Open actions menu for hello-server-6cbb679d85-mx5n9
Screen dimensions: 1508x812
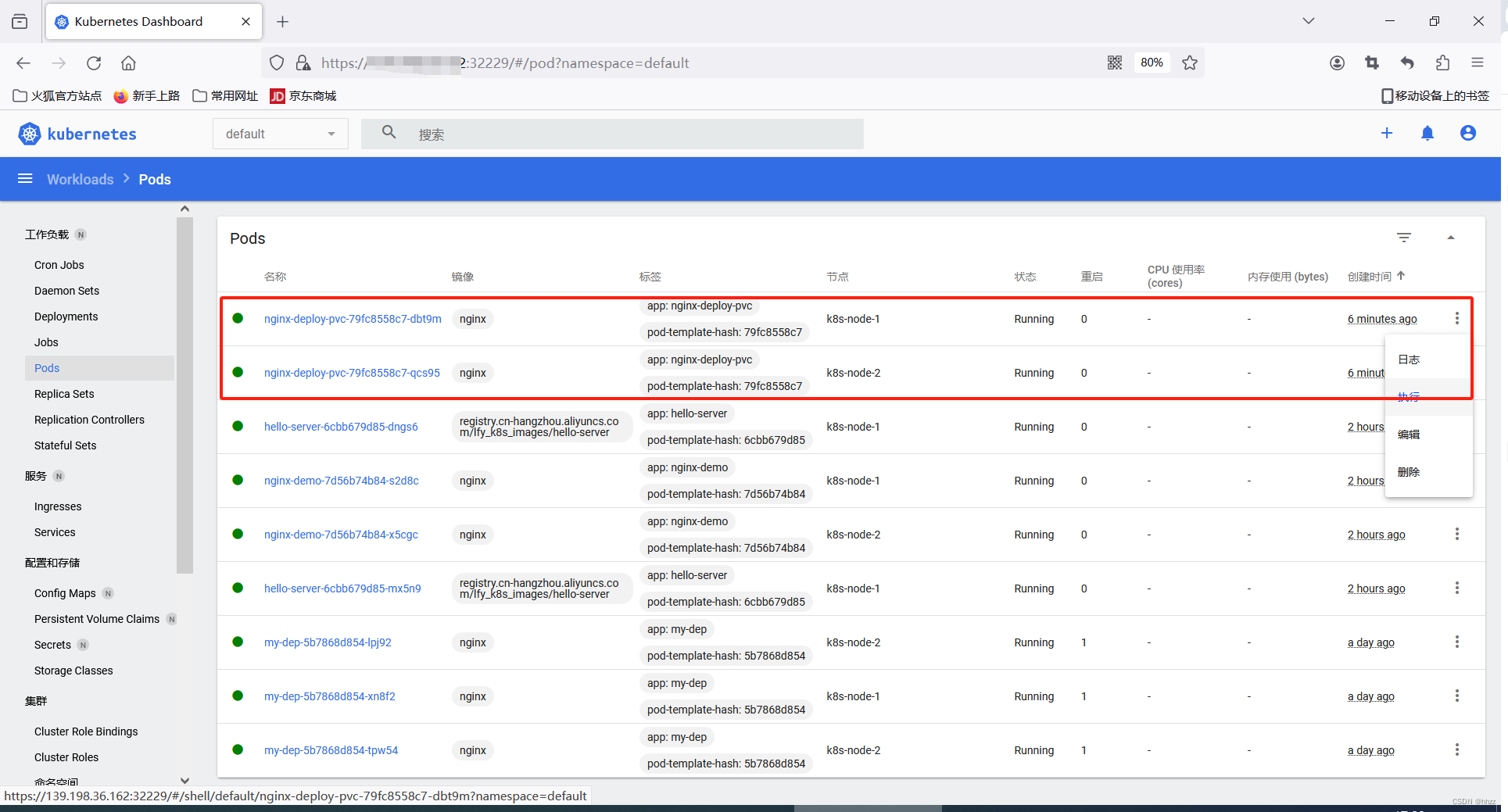(1457, 588)
